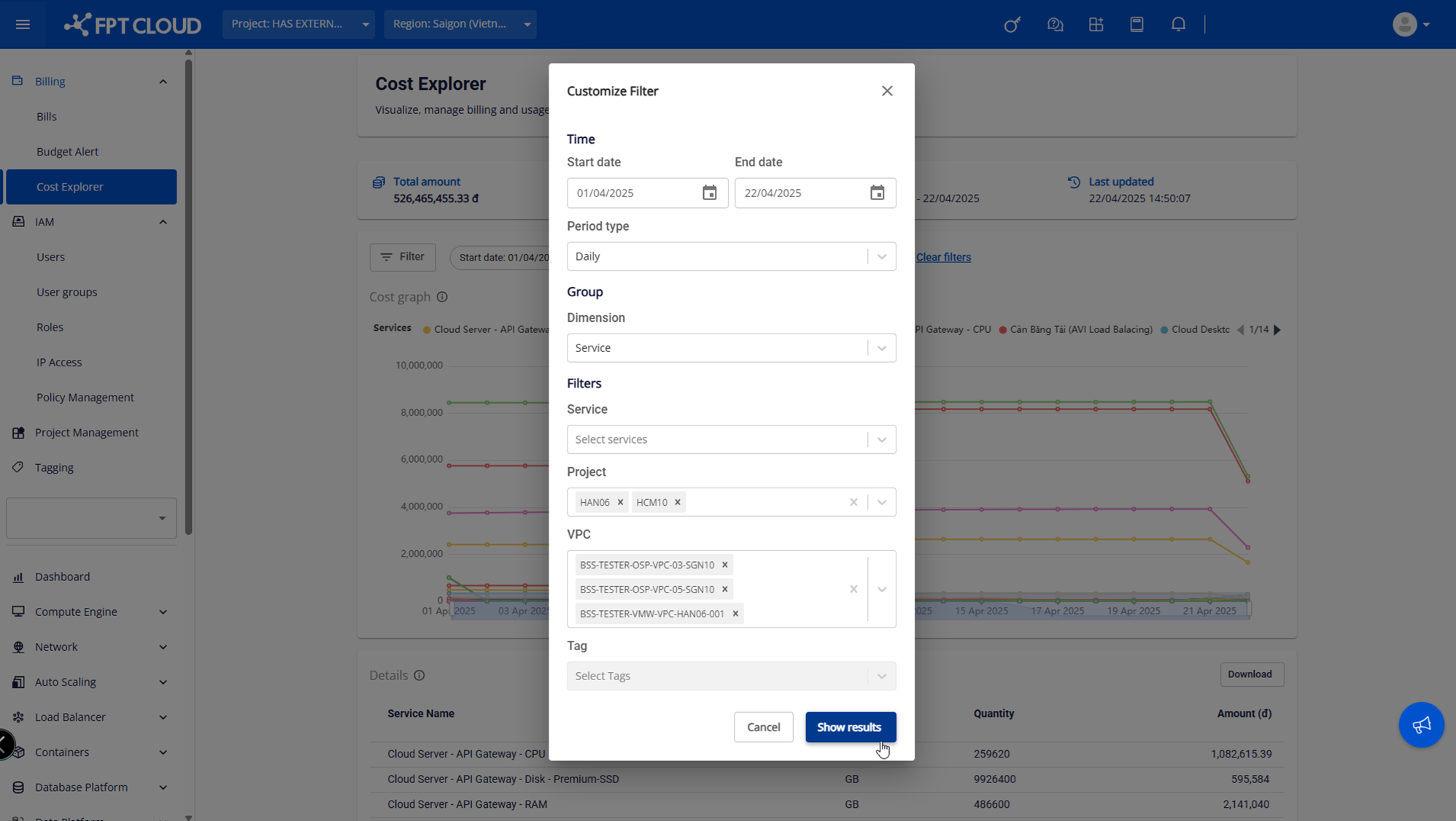This screenshot has height=821, width=1456.
Task: Remove BSS-TESTER-OSP-VPC-05-SGN10 VPC chip
Action: [724, 589]
